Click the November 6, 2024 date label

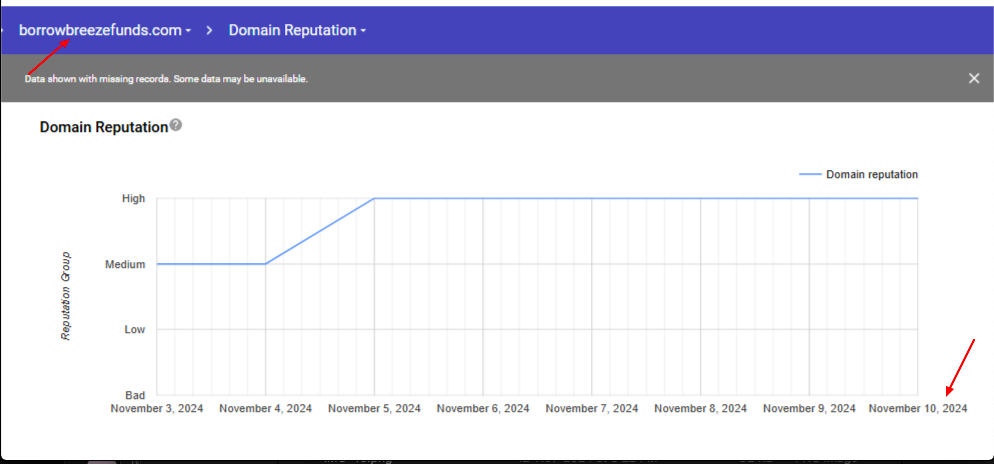[483, 408]
